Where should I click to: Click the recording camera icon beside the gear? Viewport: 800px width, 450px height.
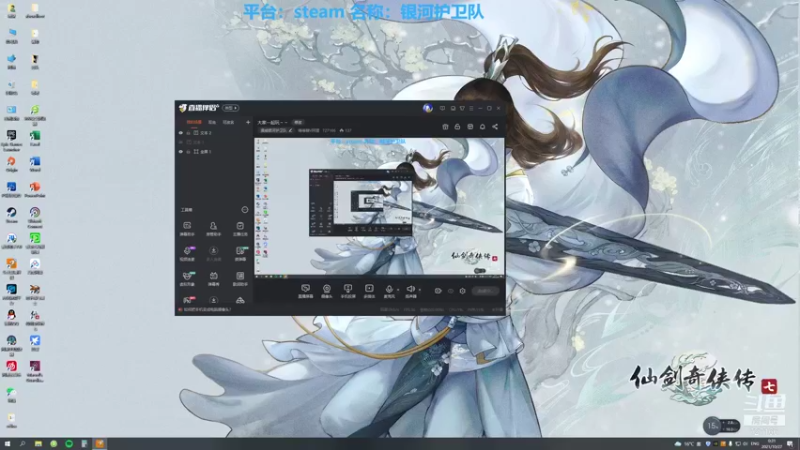pos(438,291)
